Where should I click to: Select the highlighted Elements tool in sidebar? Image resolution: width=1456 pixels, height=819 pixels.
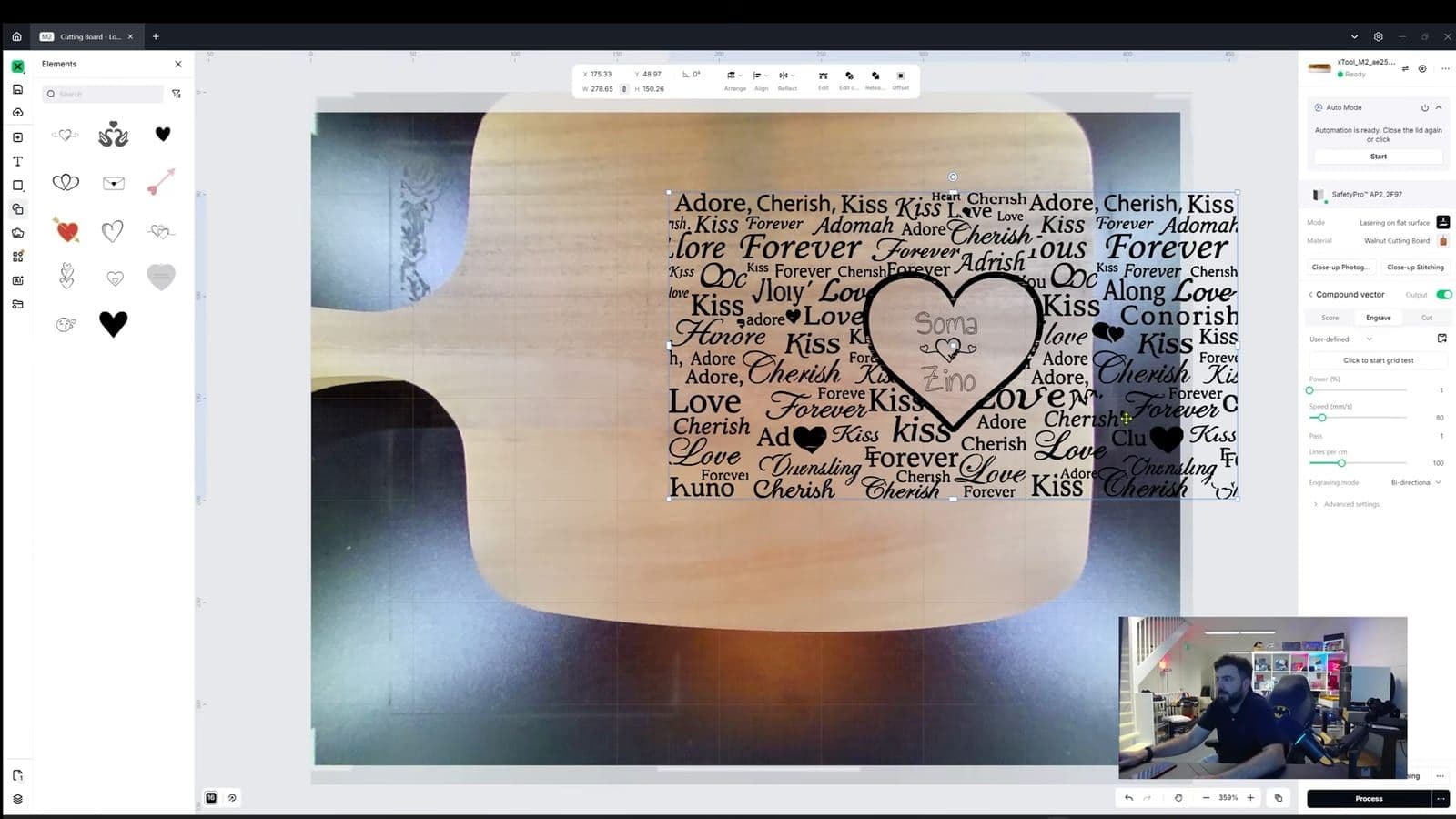click(17, 209)
